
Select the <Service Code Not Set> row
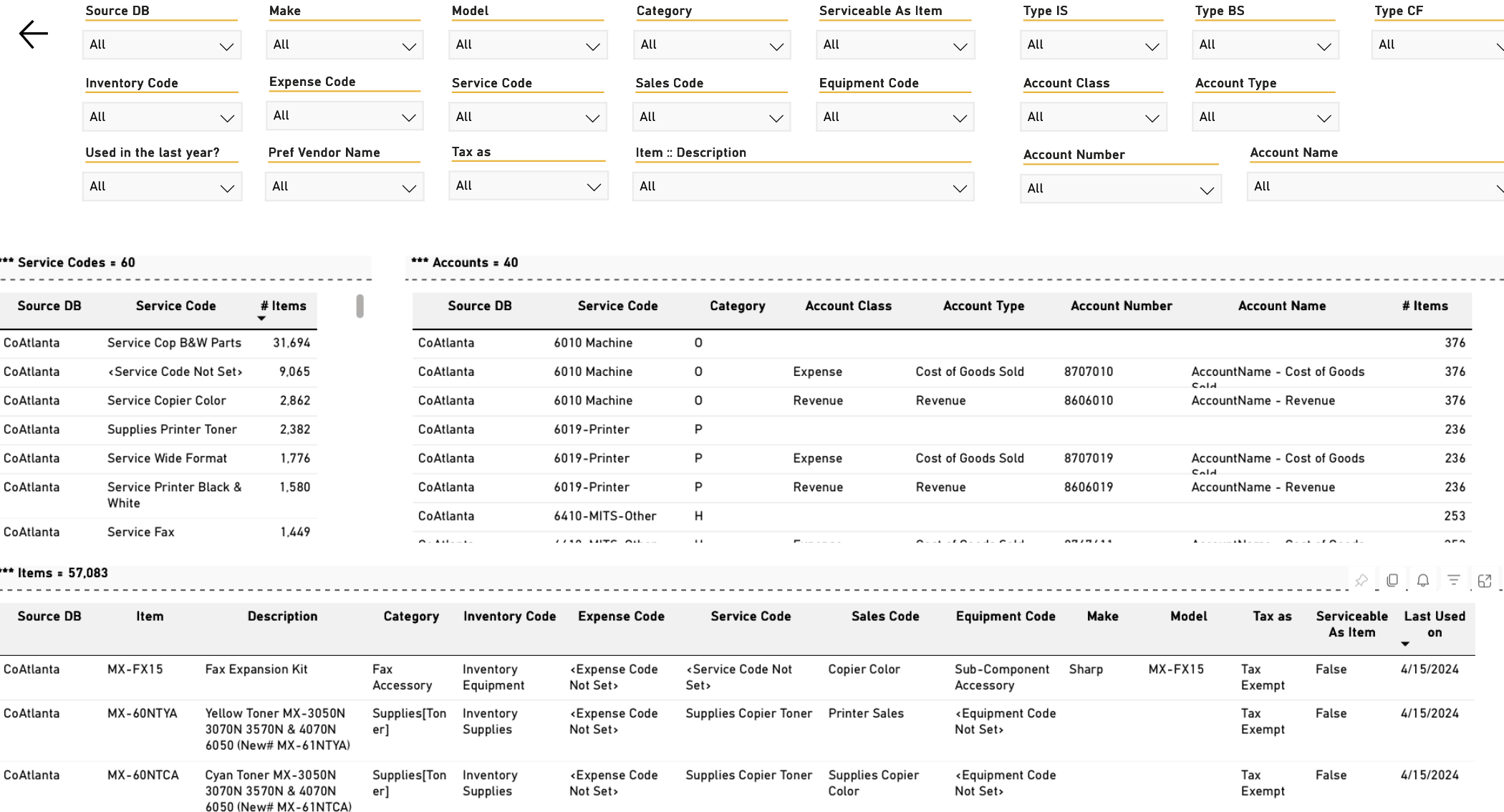pyautogui.click(x=158, y=372)
